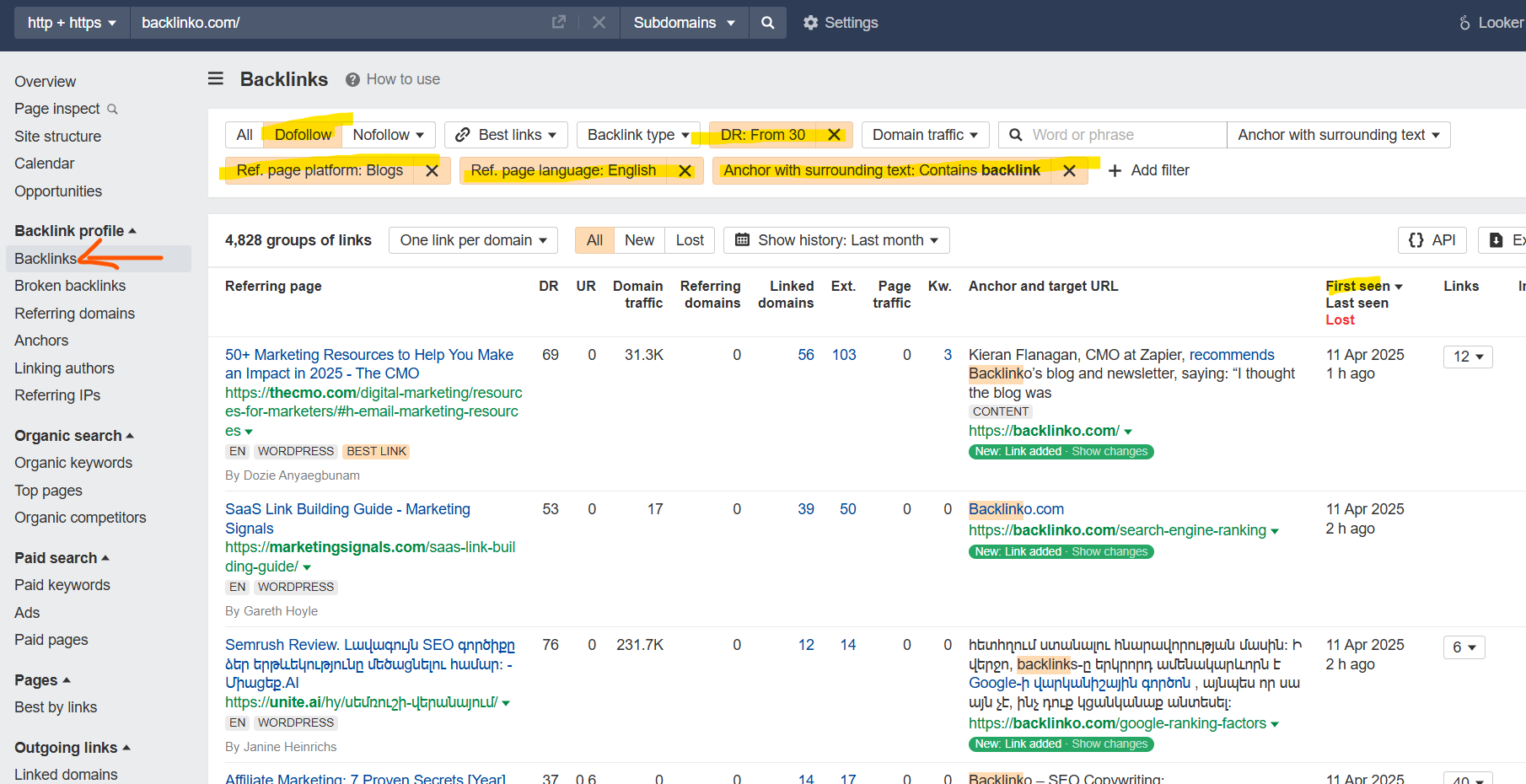Image resolution: width=1526 pixels, height=784 pixels.
Task: Open thecmo.com URL dropdown caret
Action: point(249,432)
